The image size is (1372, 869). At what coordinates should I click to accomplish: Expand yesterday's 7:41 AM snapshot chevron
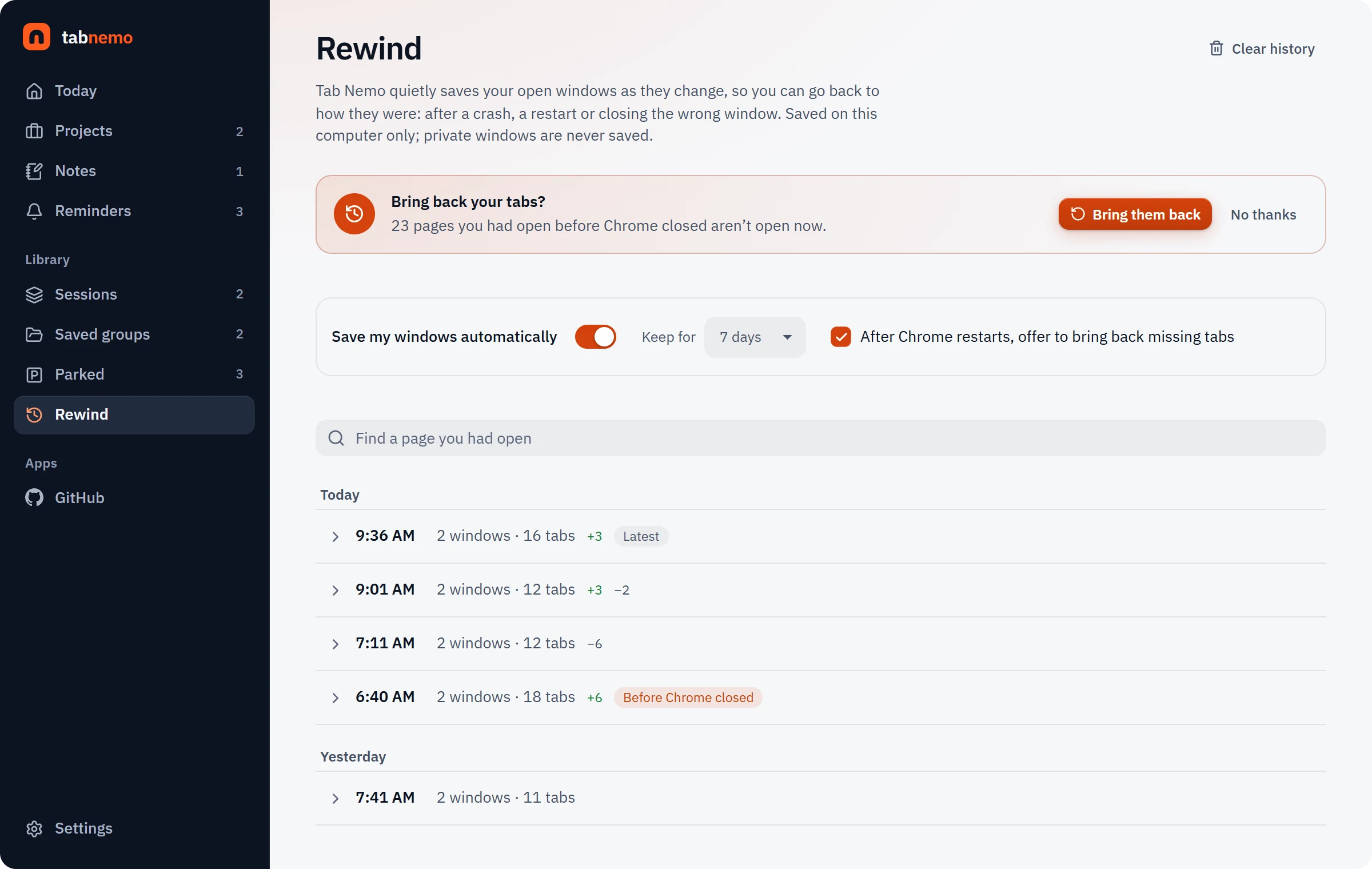(x=336, y=798)
